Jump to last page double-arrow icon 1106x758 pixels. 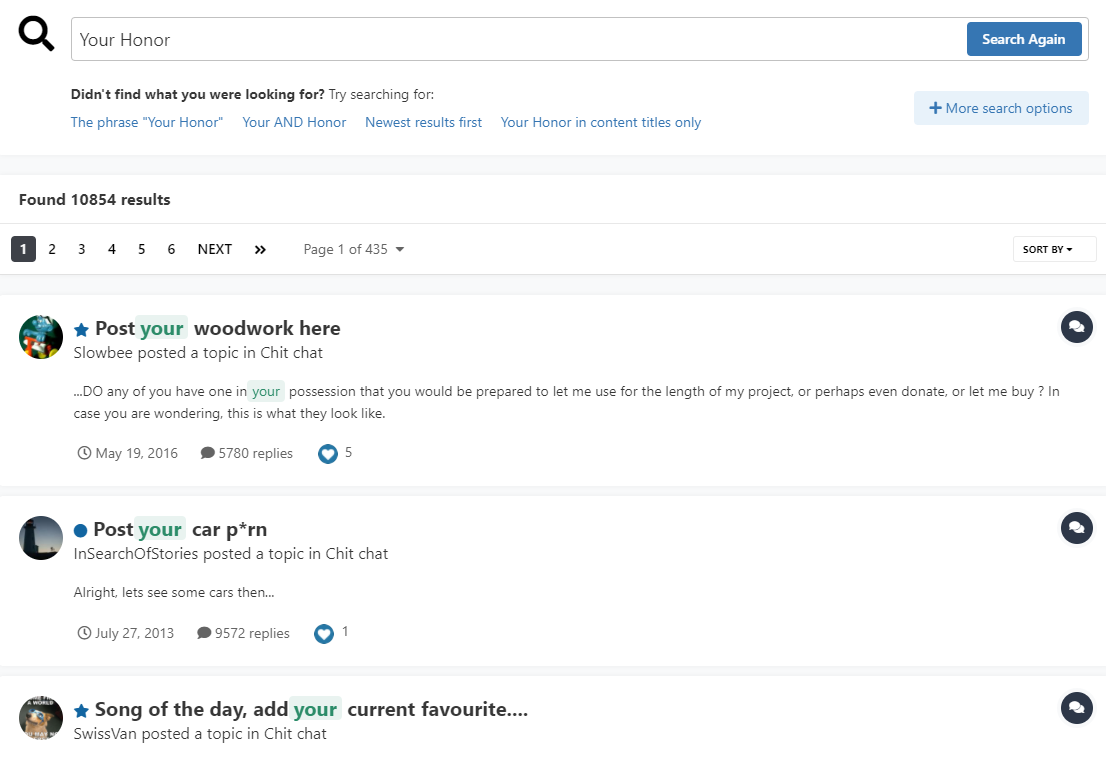tap(260, 249)
